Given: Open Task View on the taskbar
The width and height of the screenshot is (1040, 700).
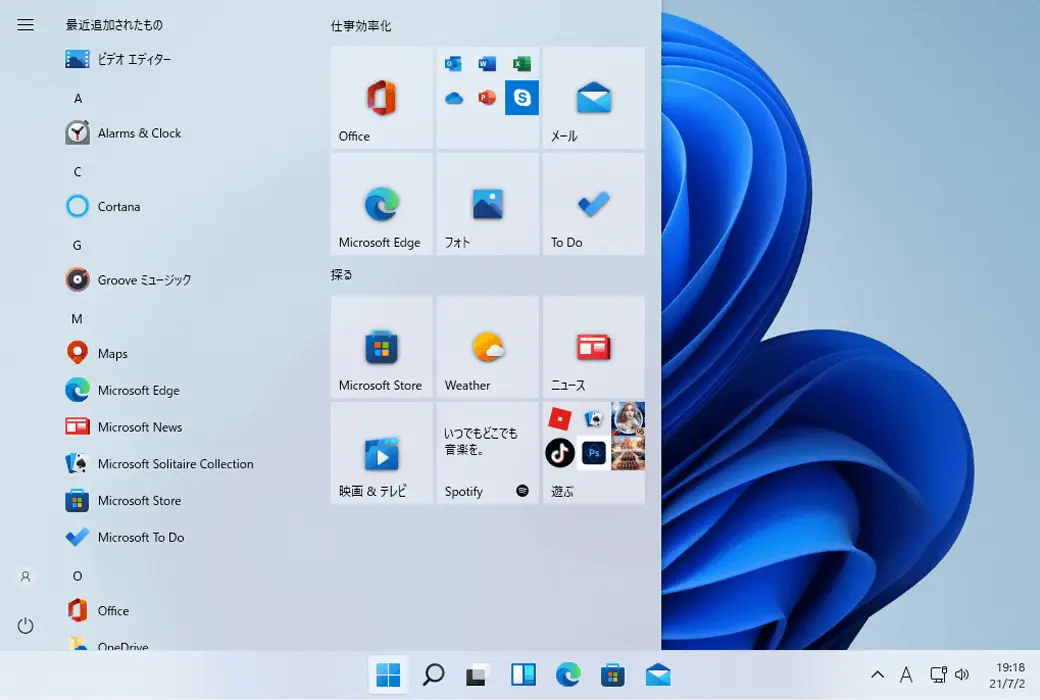Looking at the screenshot, I should click(478, 675).
